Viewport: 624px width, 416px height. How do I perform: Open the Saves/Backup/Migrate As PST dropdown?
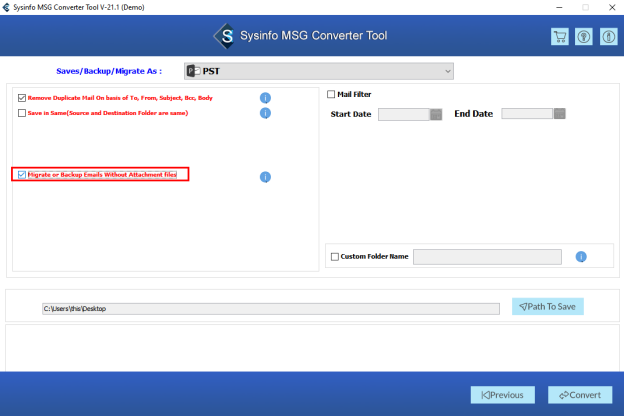point(319,71)
